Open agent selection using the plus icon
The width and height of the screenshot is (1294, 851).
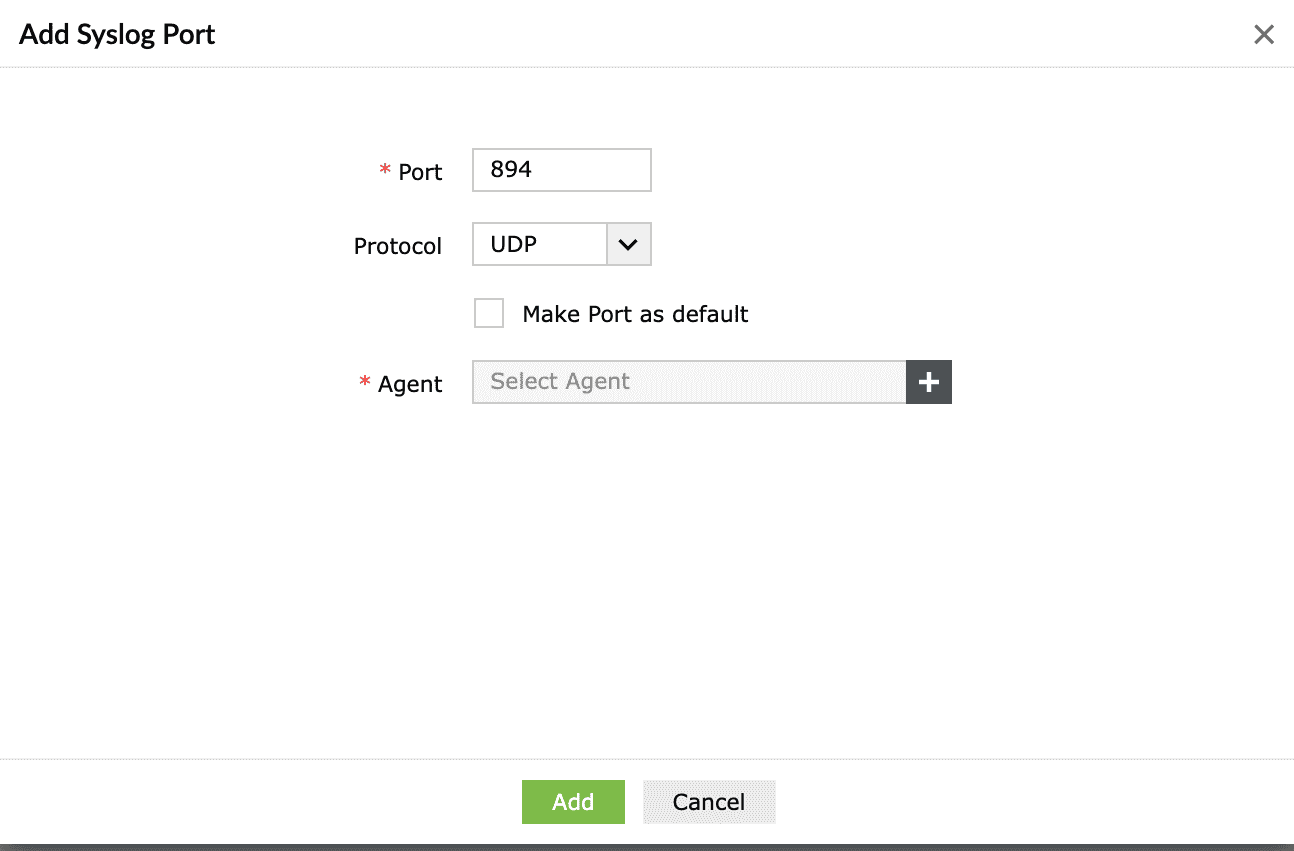coord(928,382)
